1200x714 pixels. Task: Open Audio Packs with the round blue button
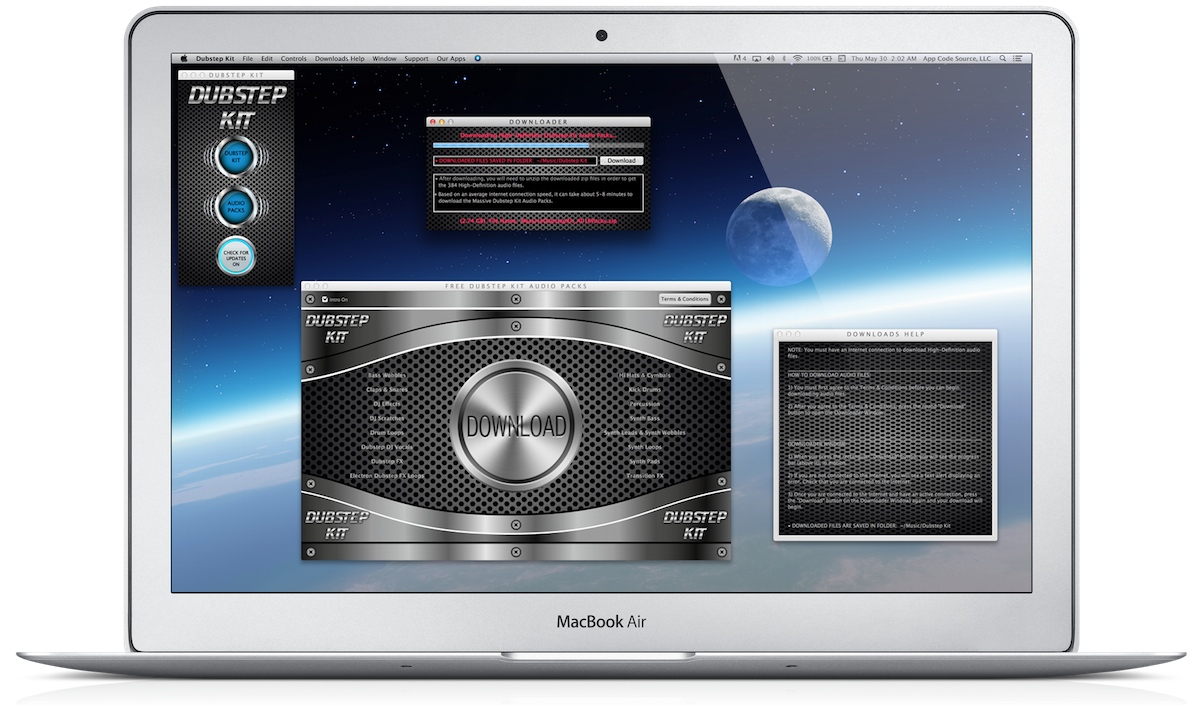236,205
